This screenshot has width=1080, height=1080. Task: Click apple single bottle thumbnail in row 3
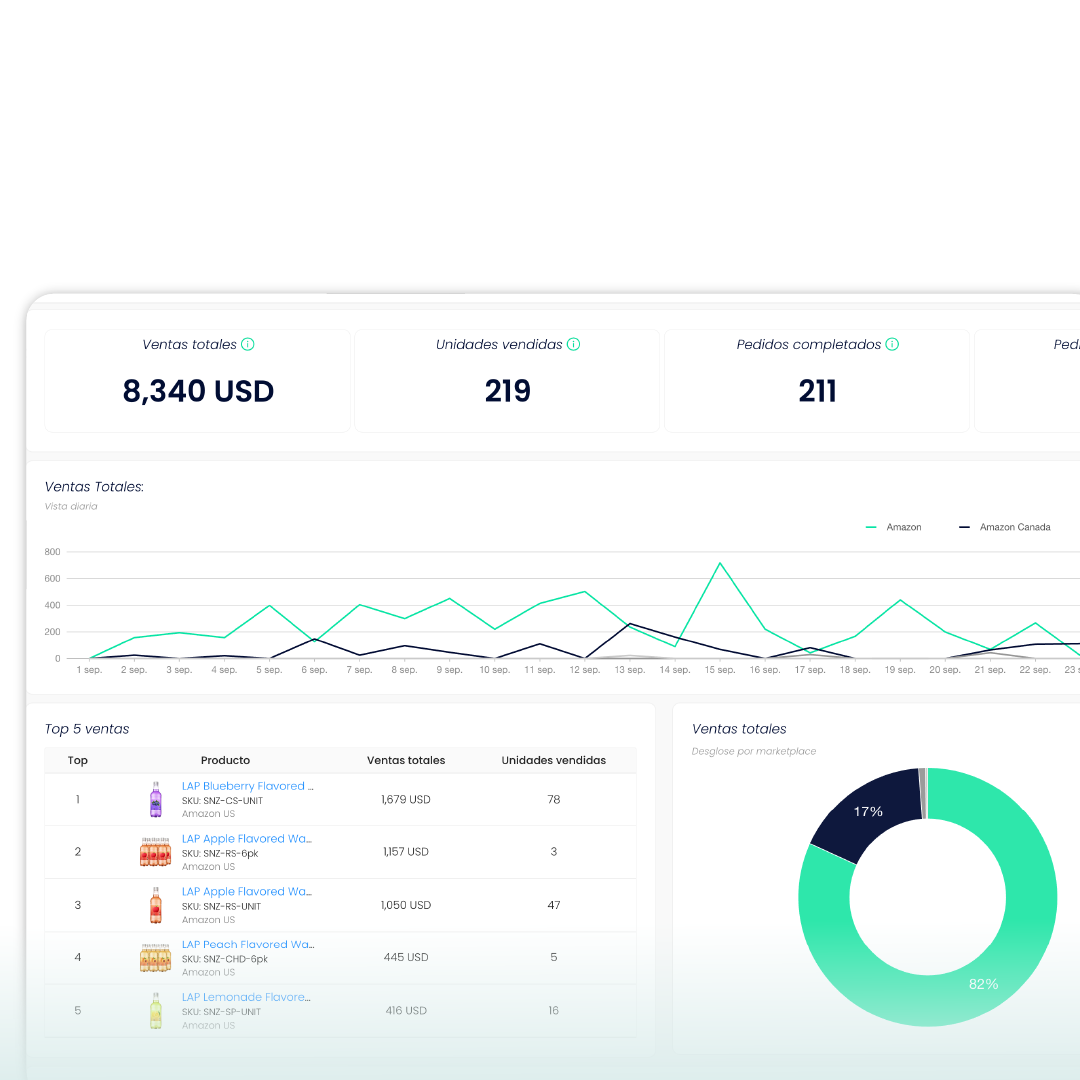pyautogui.click(x=156, y=905)
